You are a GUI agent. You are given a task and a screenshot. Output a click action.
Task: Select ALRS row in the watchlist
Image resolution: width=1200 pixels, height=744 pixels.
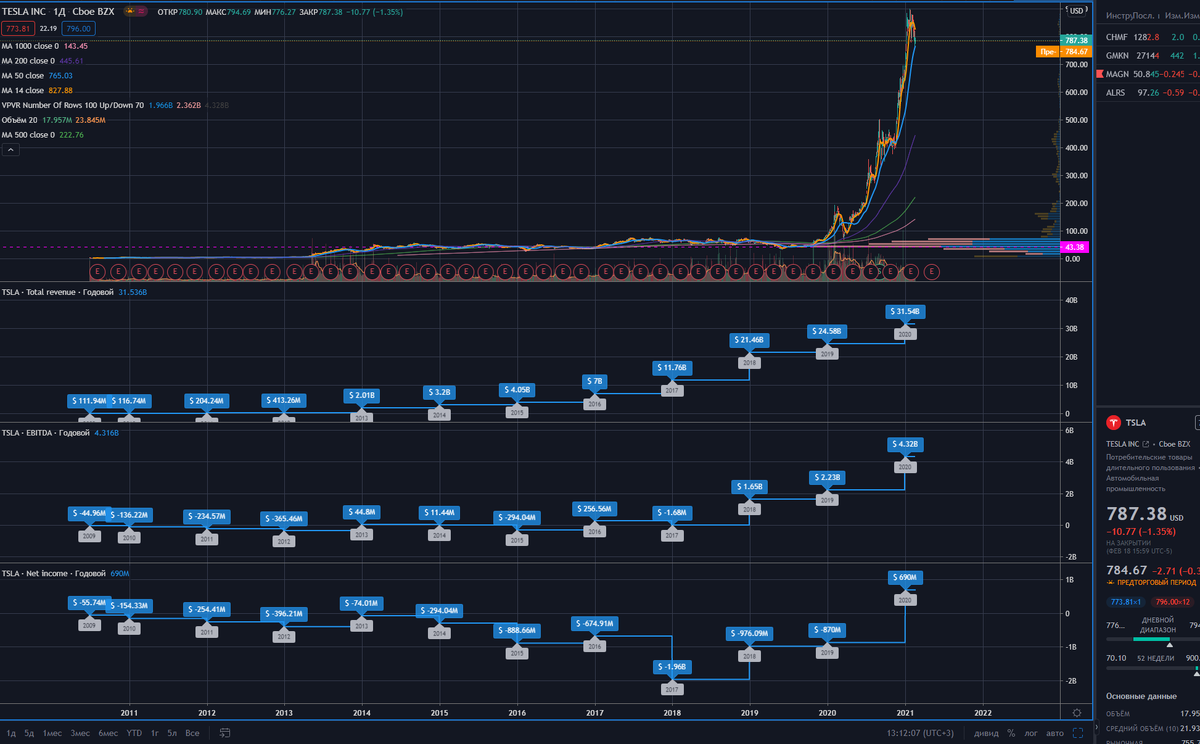pos(1148,93)
